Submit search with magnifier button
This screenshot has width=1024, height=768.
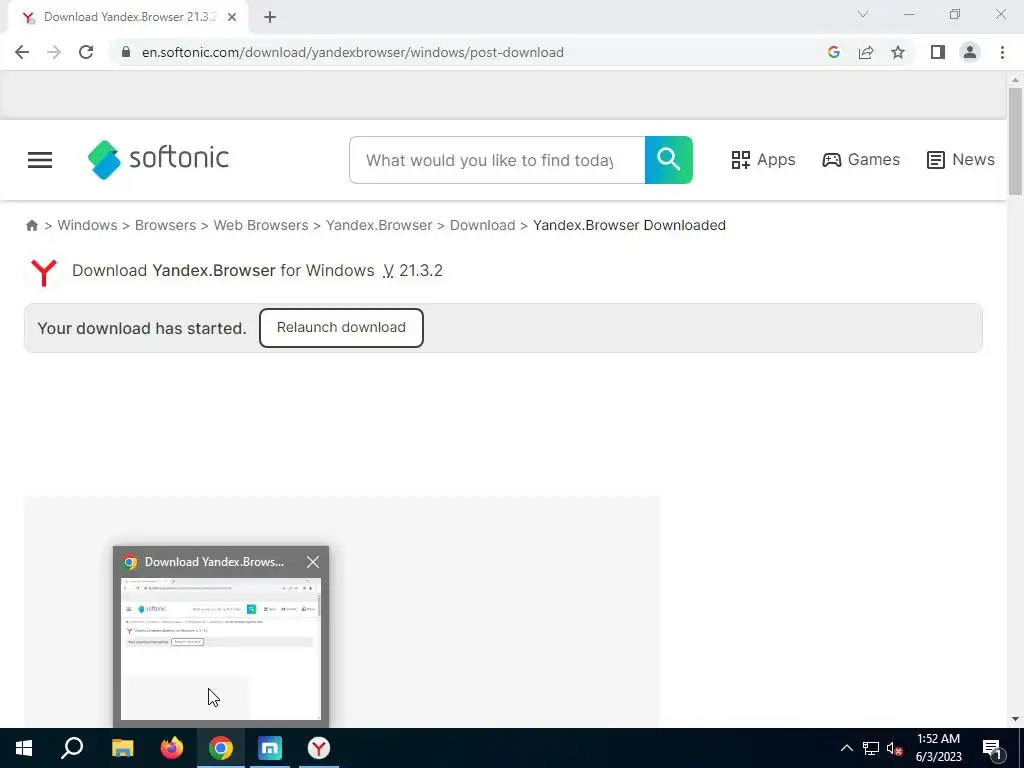(x=669, y=160)
